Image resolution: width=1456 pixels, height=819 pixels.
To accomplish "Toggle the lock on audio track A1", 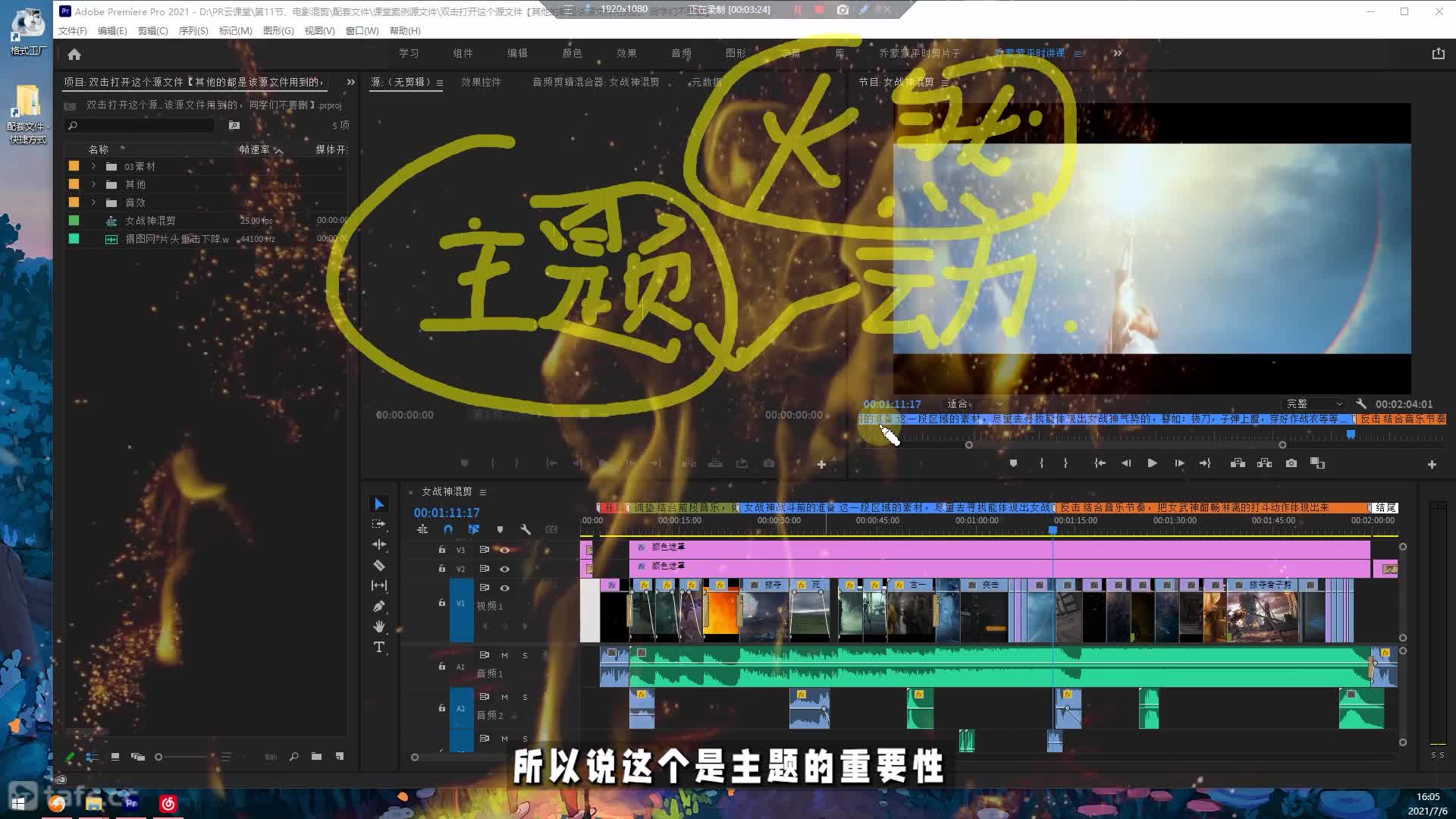I will point(442,667).
